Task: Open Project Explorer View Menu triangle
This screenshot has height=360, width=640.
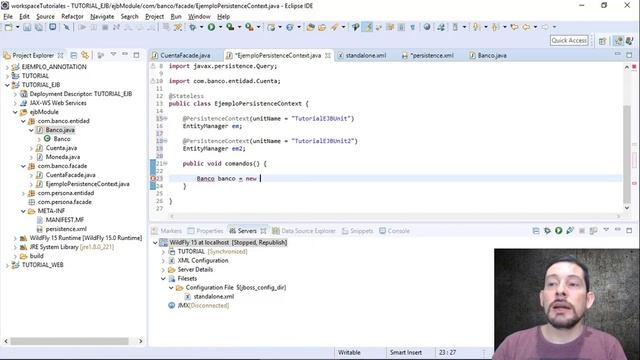Action: coord(113,54)
